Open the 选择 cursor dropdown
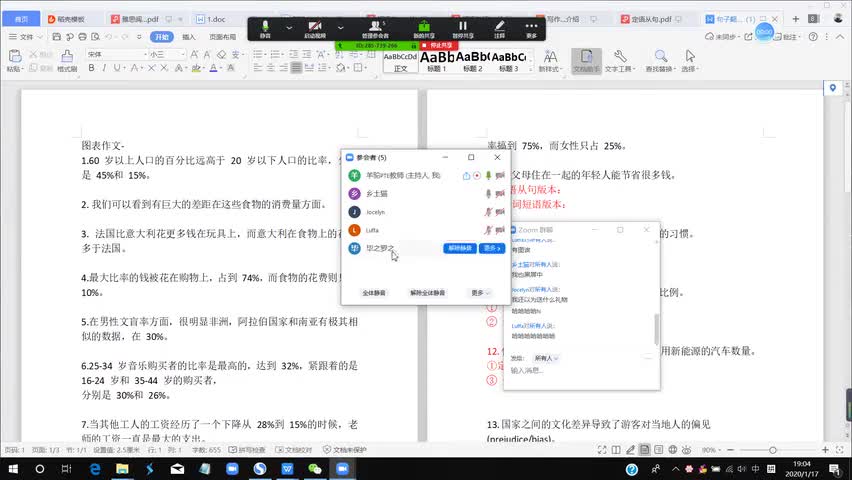The width and height of the screenshot is (852, 480). [690, 61]
